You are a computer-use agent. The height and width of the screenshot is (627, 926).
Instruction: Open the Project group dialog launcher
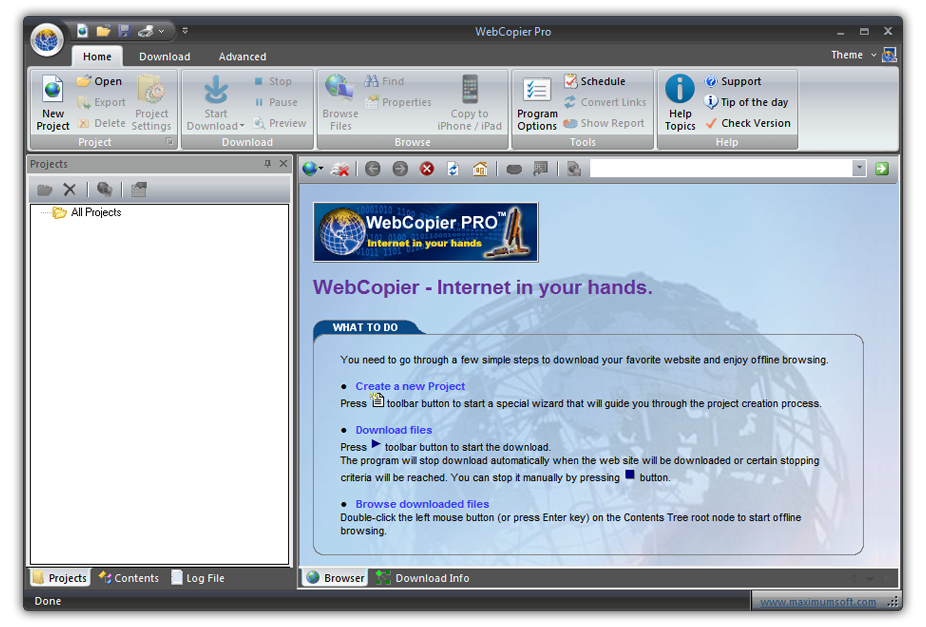point(169,142)
